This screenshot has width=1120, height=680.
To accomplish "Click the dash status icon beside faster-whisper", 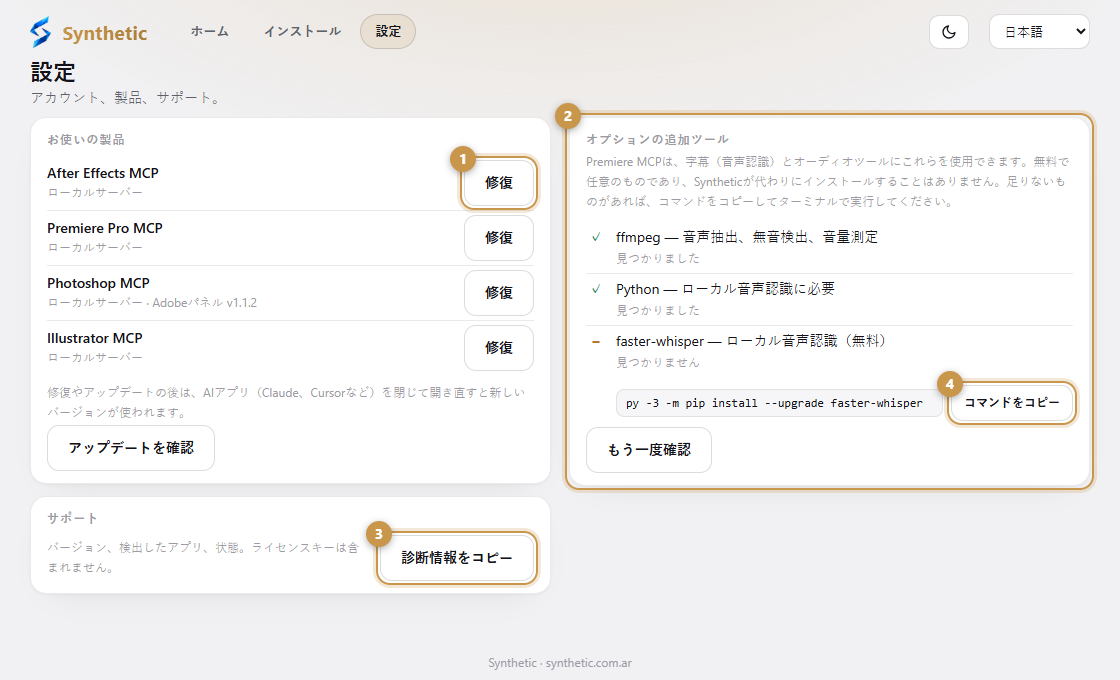I will [x=596, y=341].
